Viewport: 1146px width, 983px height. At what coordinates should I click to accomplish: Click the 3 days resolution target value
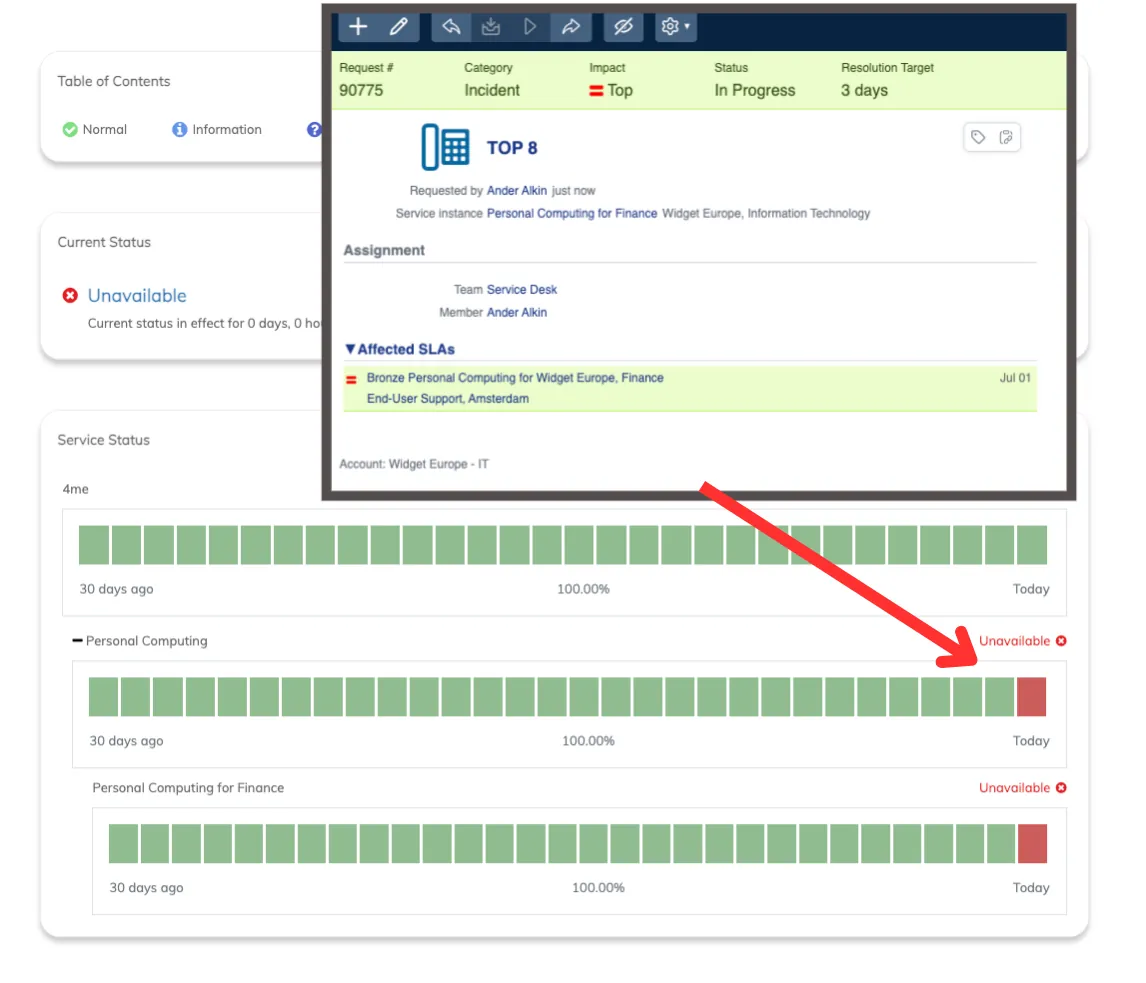[x=865, y=91]
